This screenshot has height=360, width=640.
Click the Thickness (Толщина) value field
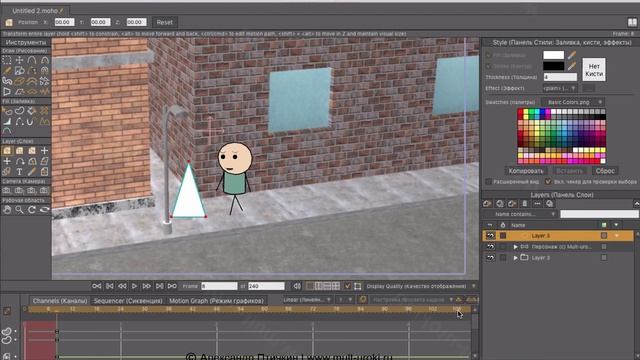560,77
